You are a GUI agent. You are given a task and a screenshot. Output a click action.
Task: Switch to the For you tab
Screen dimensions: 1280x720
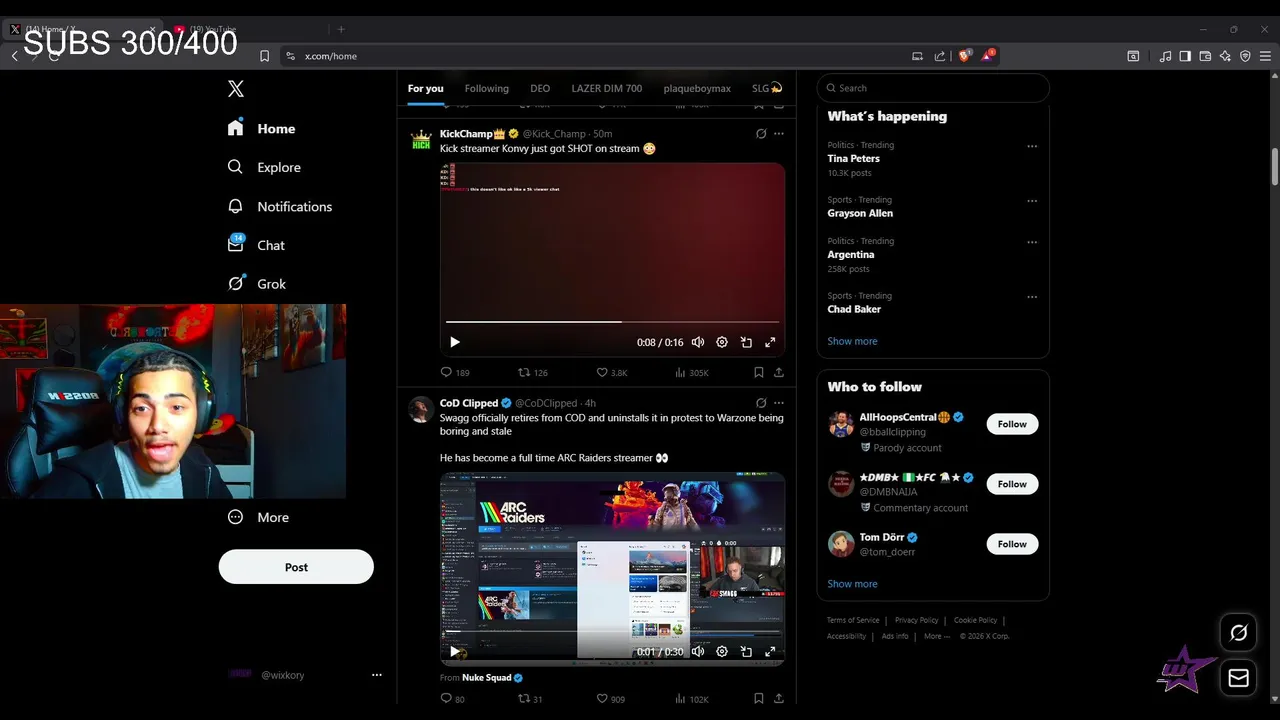[x=425, y=88]
